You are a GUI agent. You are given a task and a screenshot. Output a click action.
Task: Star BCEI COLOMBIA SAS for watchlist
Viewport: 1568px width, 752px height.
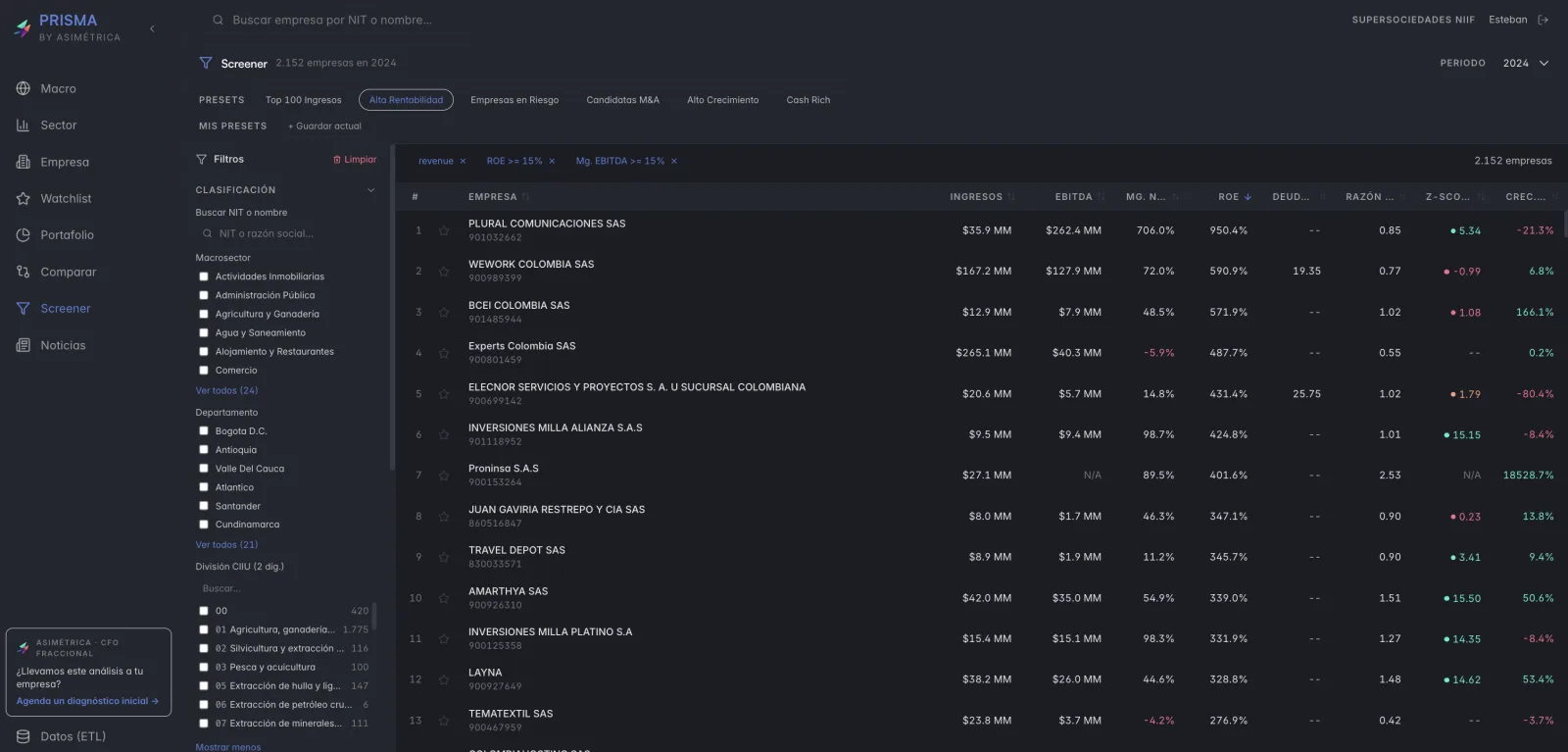tap(444, 313)
